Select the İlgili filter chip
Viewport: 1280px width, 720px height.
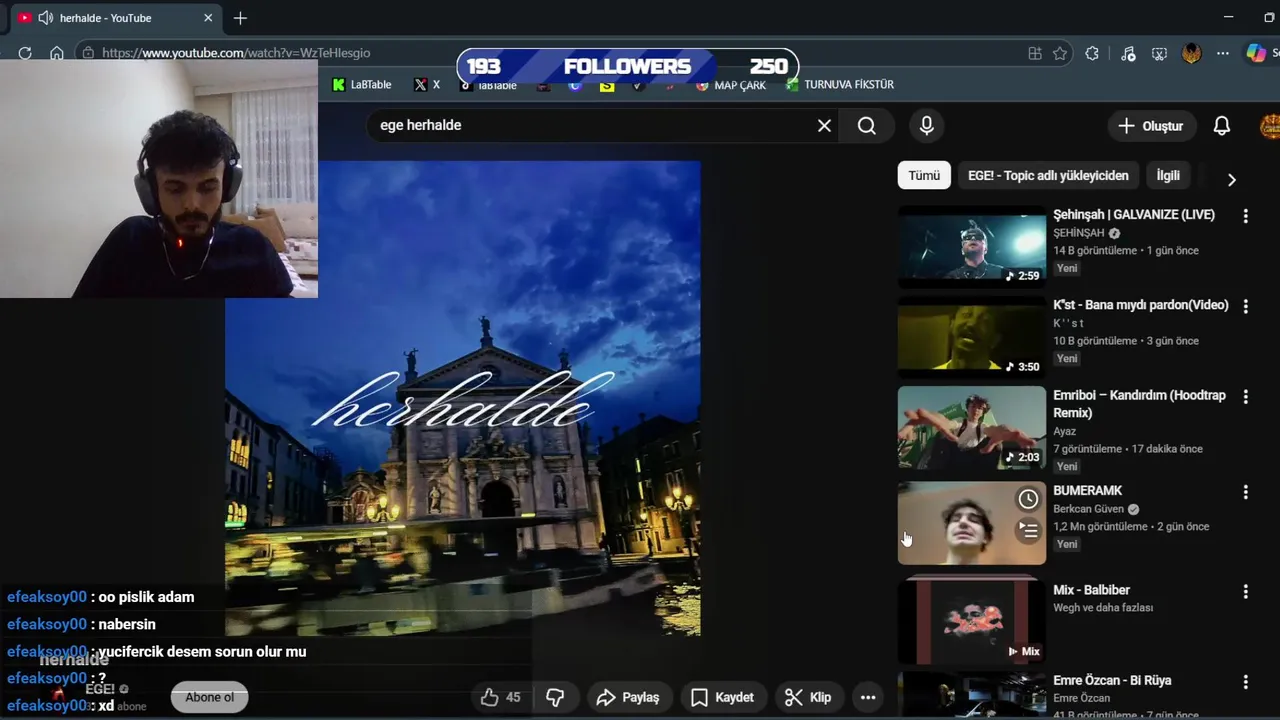point(1168,175)
